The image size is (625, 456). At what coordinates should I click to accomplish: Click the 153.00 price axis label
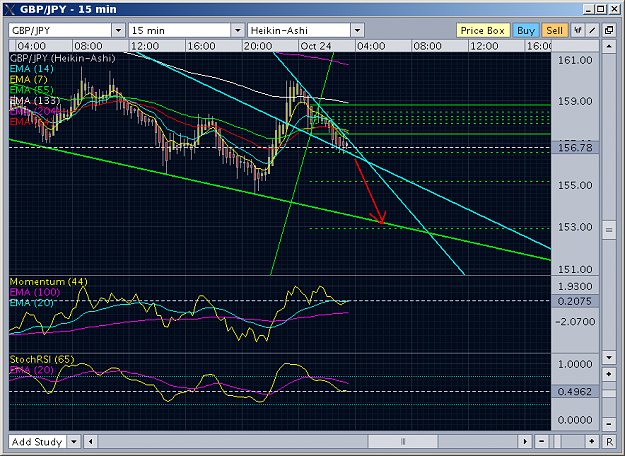(575, 227)
